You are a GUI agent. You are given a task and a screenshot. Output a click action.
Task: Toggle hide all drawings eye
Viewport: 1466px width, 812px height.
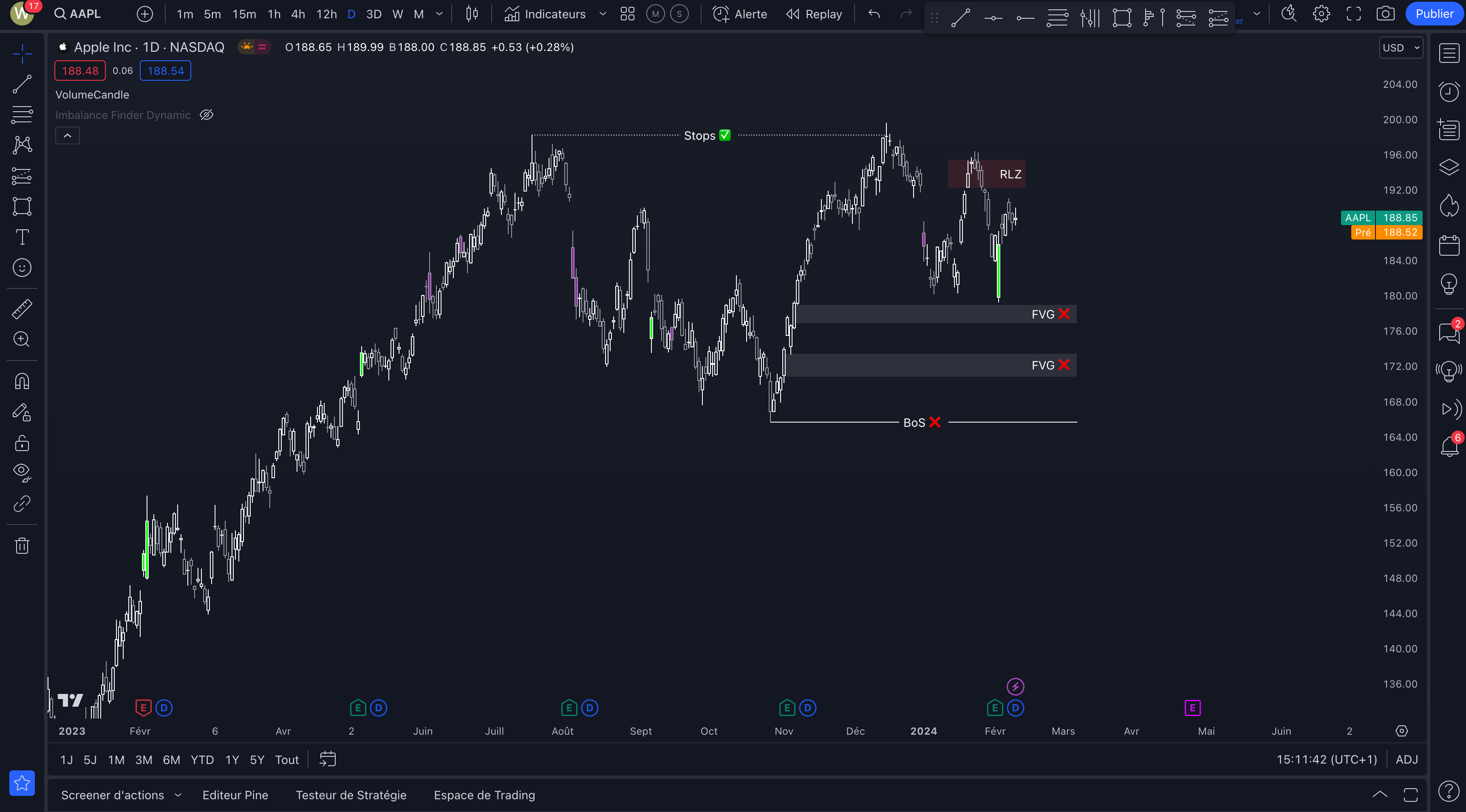pos(22,473)
